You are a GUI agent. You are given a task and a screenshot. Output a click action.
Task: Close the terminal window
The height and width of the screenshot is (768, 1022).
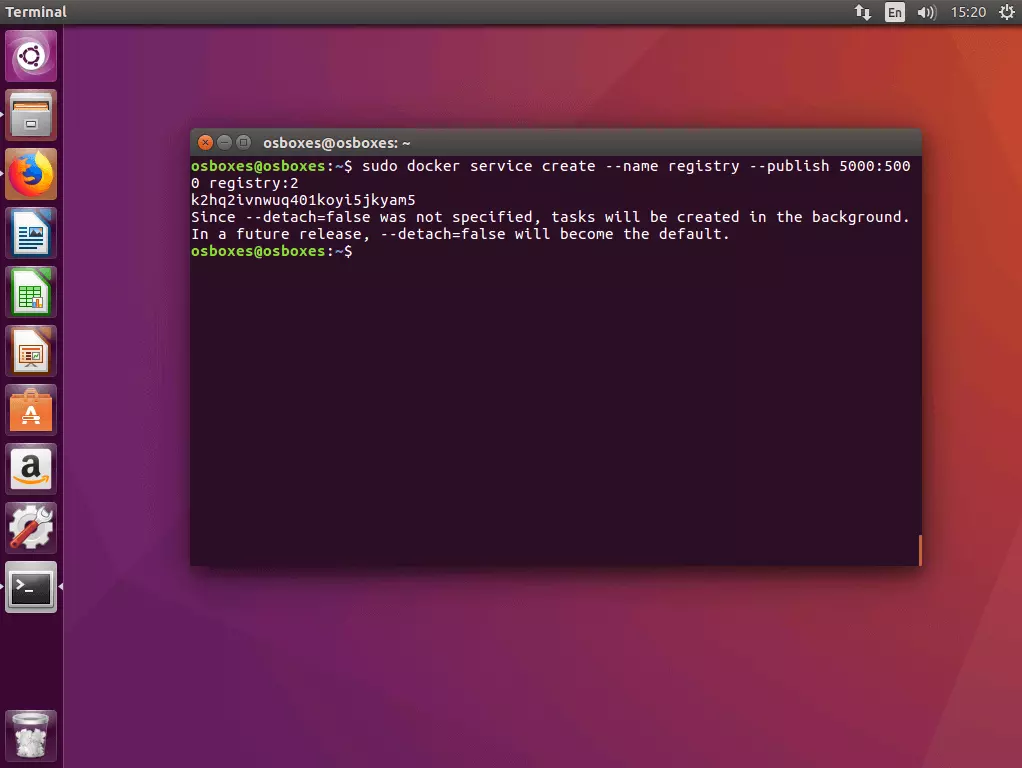[205, 142]
